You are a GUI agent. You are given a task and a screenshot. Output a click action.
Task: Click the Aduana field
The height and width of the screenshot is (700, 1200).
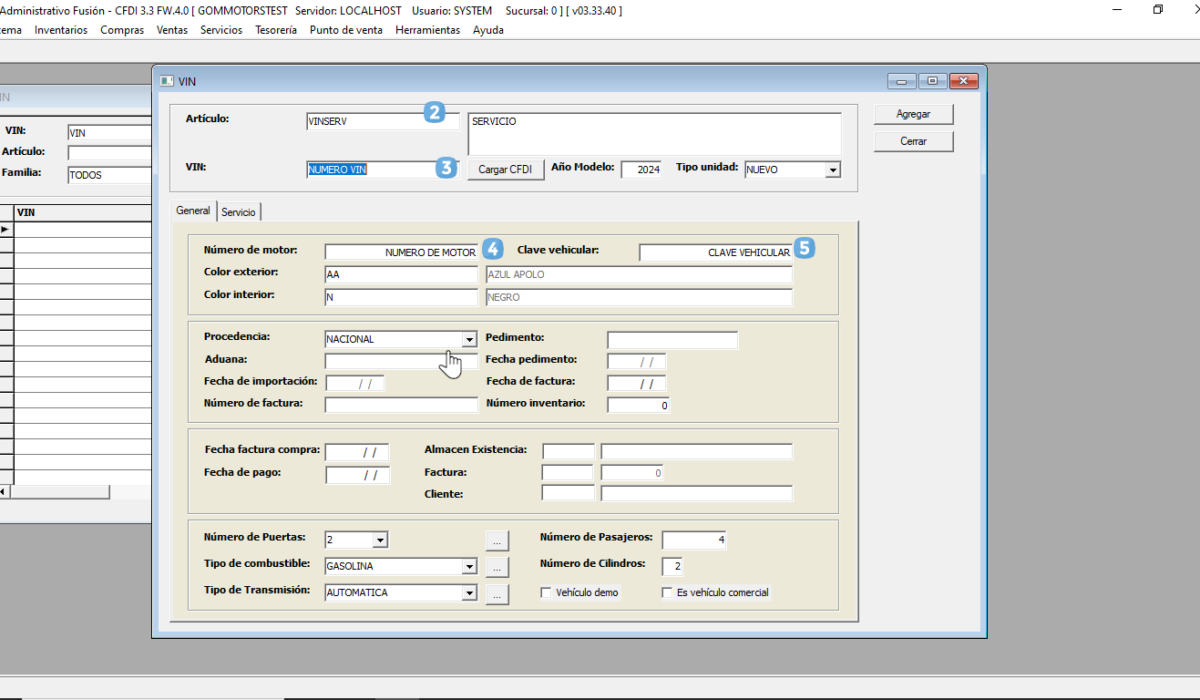click(402, 361)
